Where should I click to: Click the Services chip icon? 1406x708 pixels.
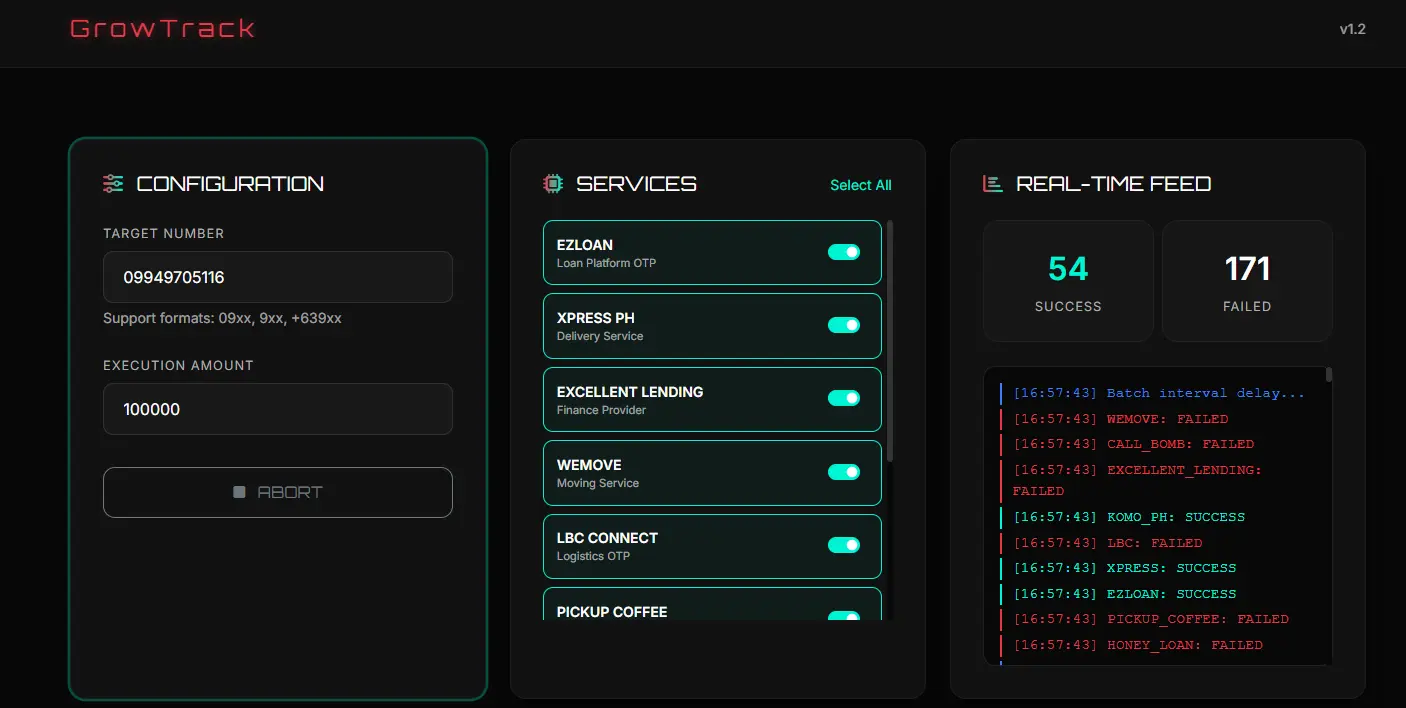tap(553, 183)
